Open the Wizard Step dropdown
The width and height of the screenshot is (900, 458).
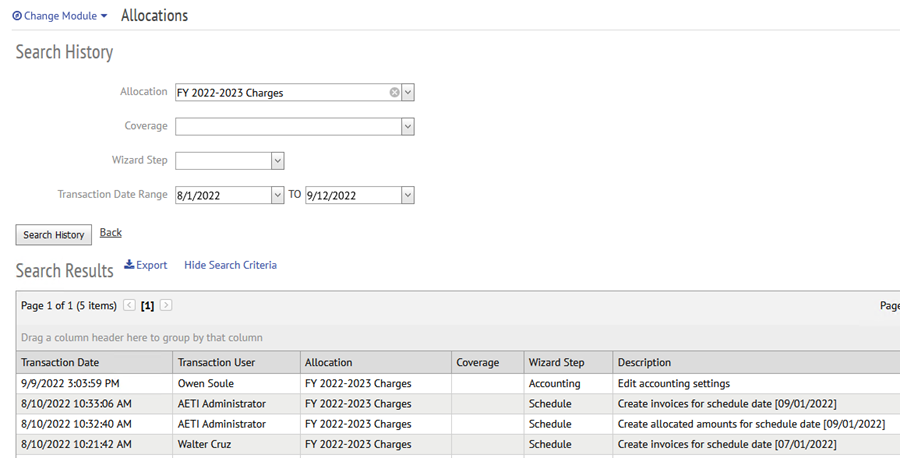click(x=277, y=161)
